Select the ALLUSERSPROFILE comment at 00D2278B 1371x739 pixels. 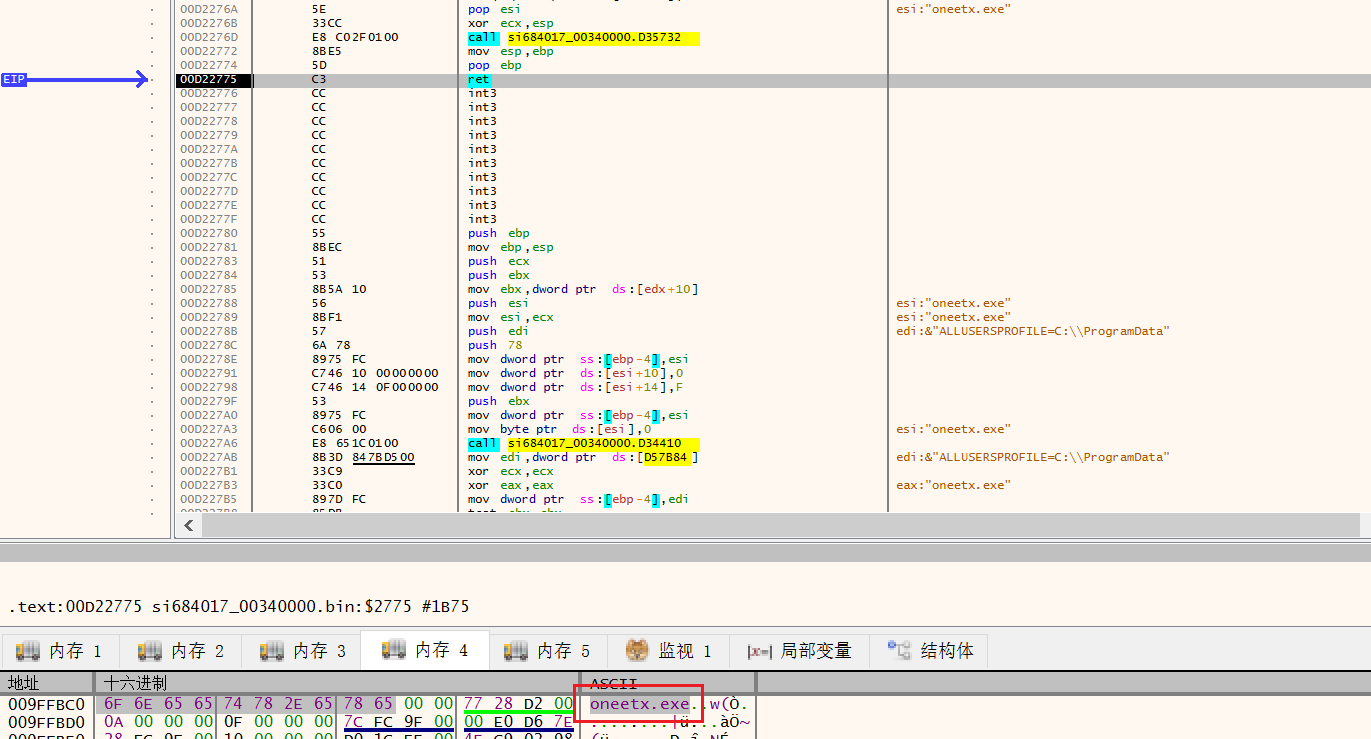click(1034, 331)
